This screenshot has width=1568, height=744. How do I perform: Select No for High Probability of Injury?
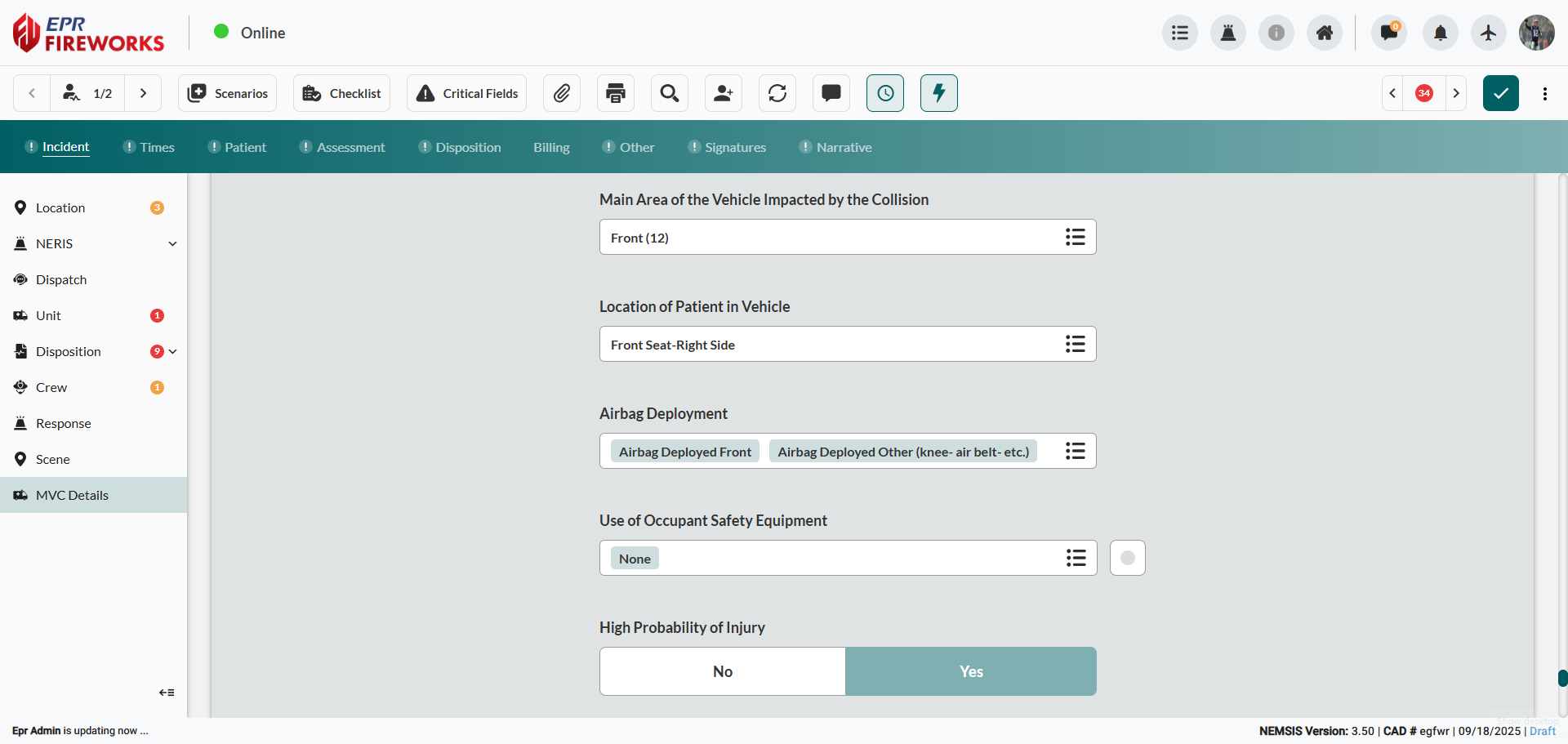tap(723, 671)
